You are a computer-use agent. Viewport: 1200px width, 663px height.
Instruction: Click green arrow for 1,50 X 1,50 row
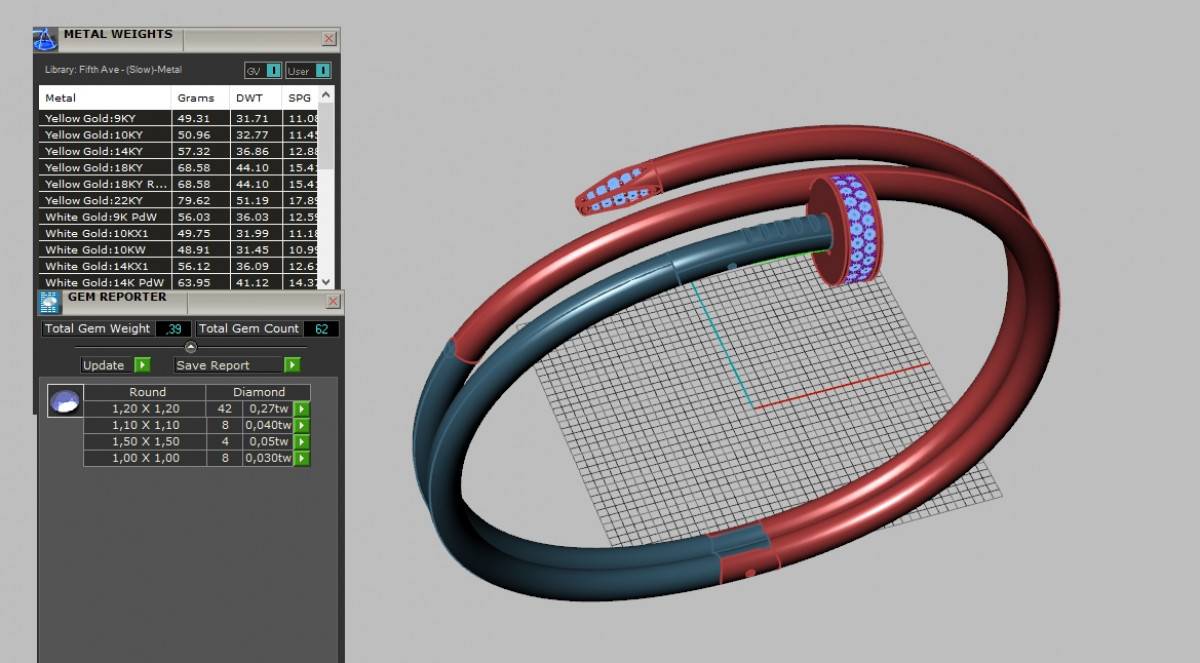pos(301,442)
